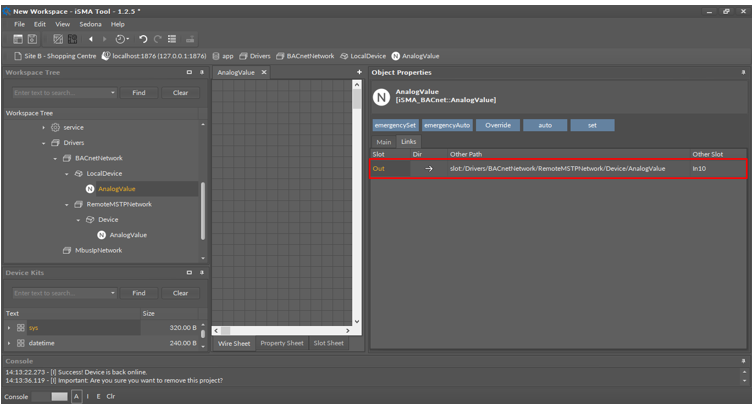Collapse the Drivers tree node
The height and width of the screenshot is (409, 752).
[43, 143]
